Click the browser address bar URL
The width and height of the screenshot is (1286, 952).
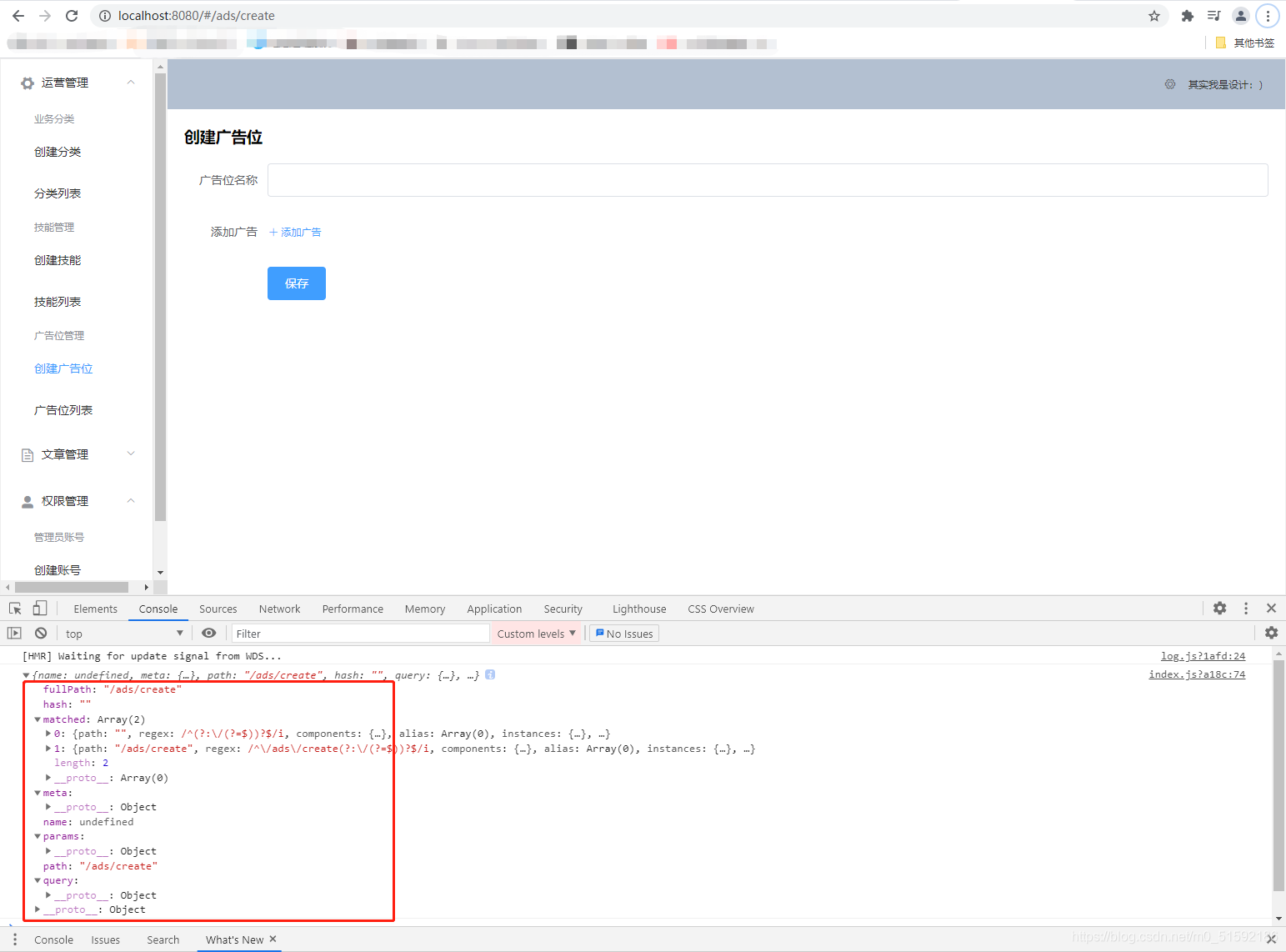197,16
